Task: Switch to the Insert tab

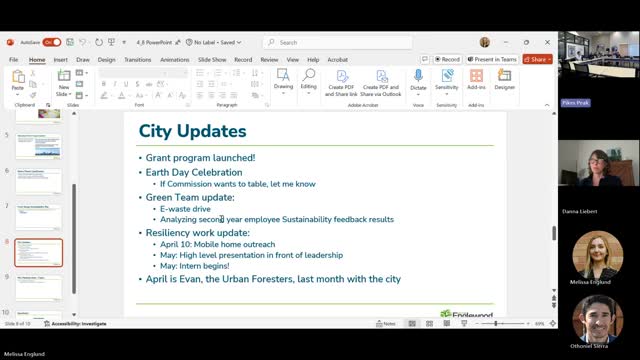Action: point(60,60)
